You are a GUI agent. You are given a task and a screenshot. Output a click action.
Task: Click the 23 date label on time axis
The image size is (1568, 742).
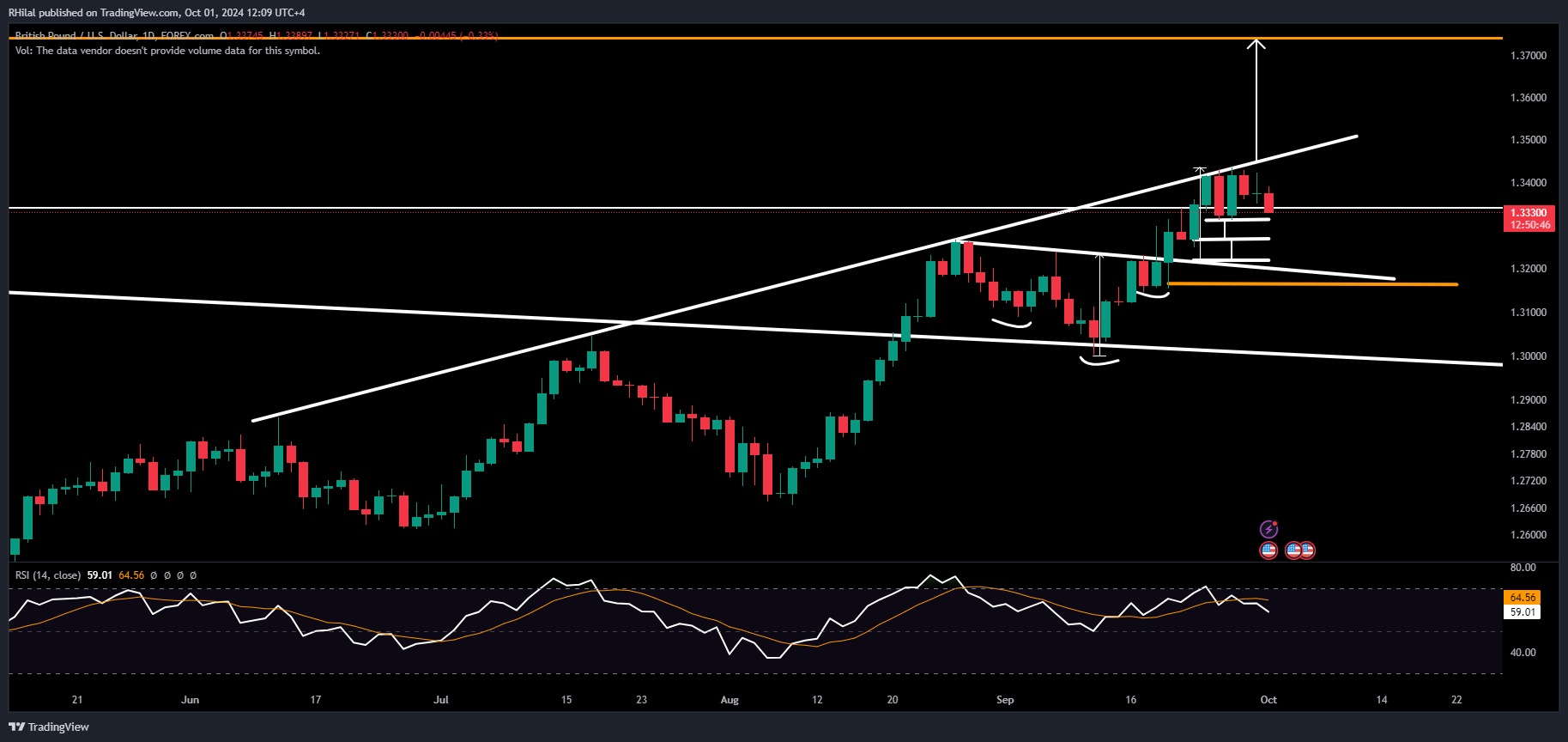pyautogui.click(x=642, y=700)
